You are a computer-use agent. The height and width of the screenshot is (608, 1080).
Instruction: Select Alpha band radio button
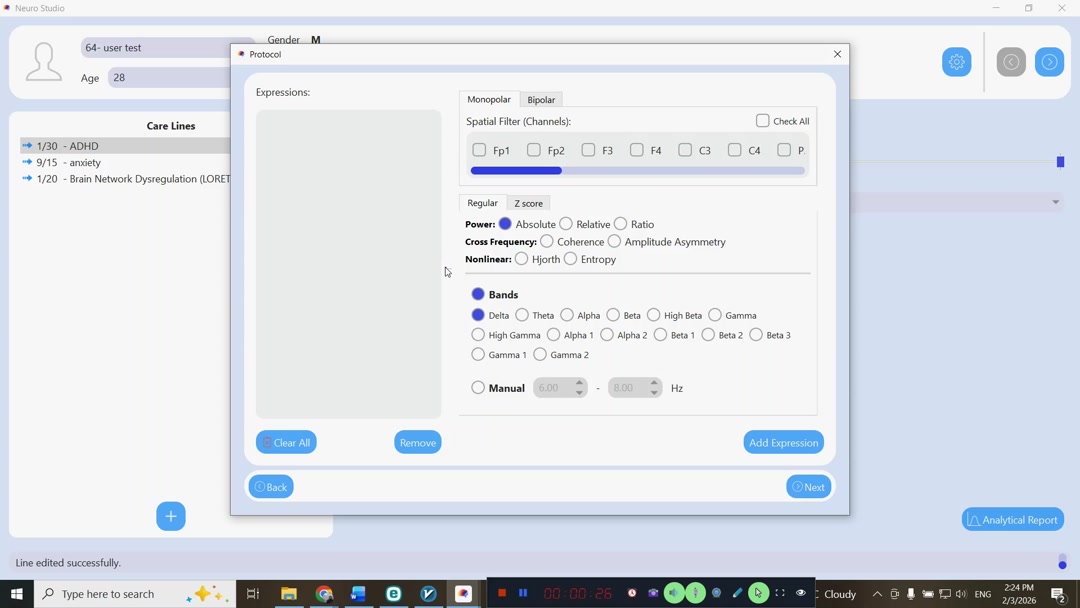(x=567, y=315)
